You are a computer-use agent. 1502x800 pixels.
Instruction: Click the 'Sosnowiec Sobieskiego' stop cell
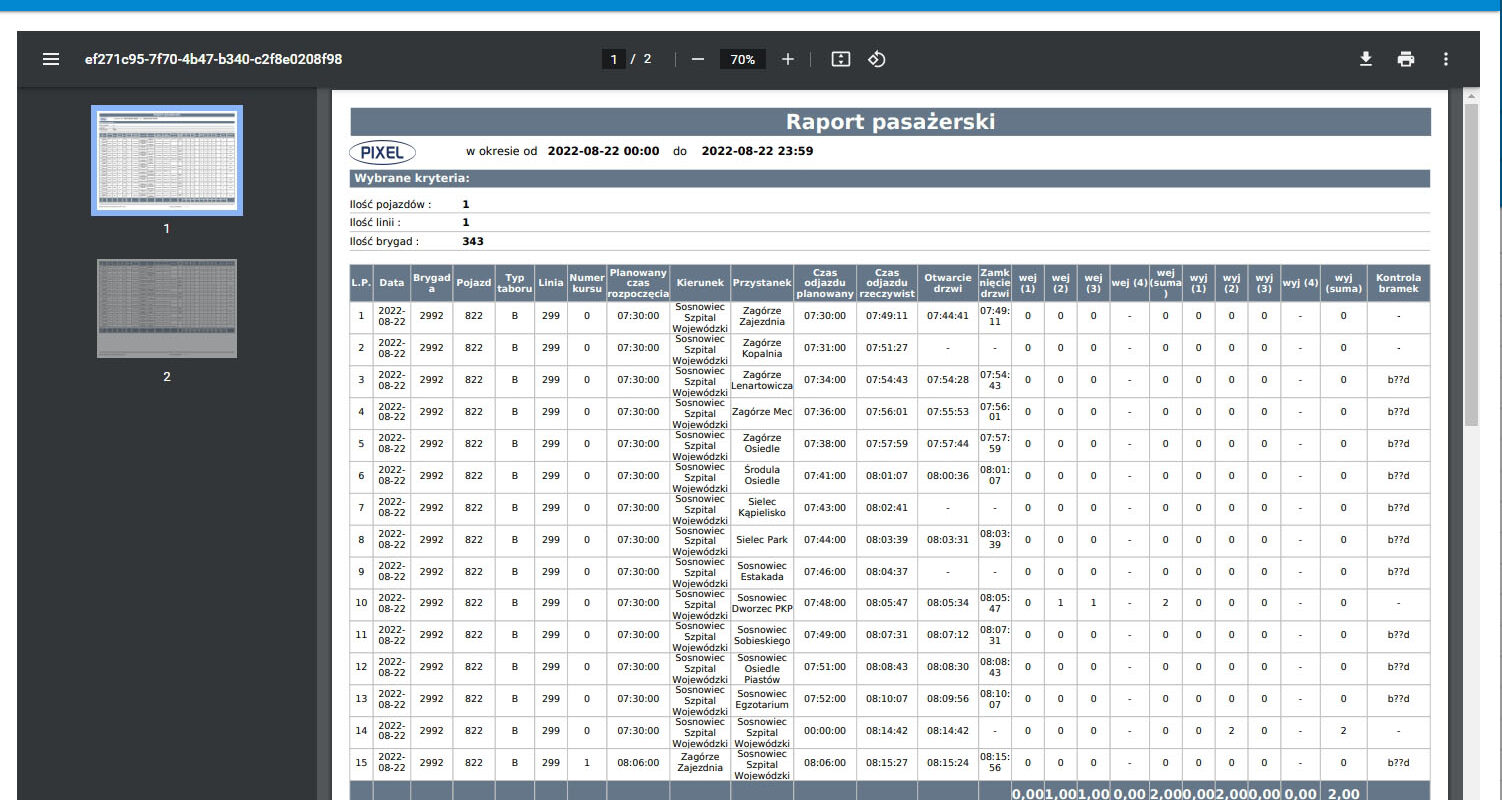coord(762,635)
